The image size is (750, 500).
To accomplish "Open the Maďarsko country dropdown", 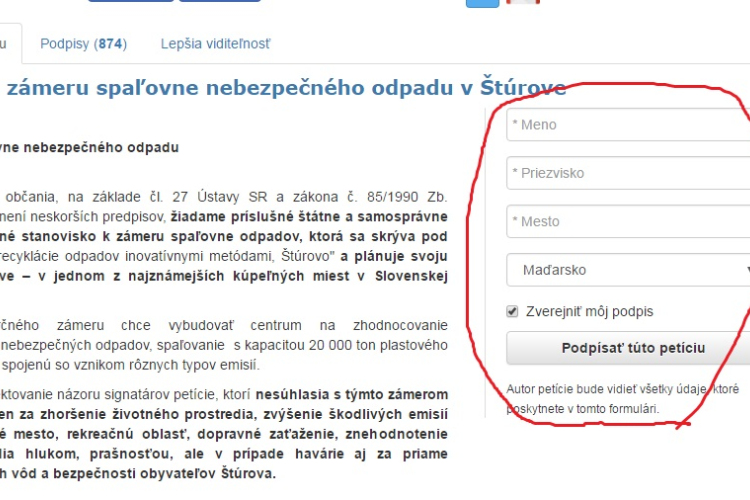I will 628,270.
